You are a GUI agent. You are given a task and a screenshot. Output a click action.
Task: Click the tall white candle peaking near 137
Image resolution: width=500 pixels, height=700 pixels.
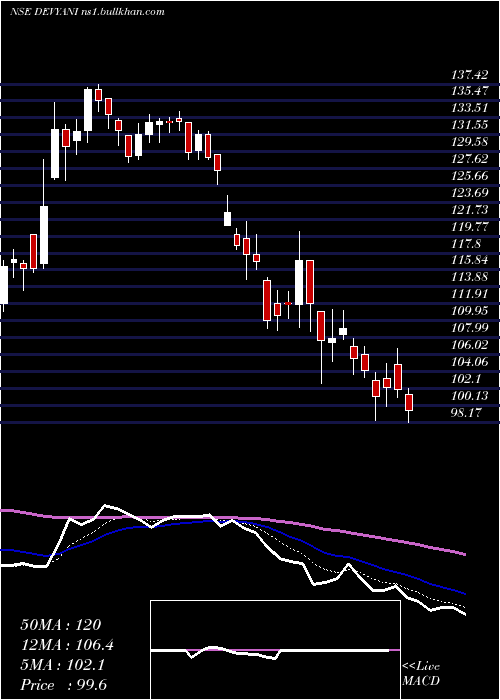click(88, 110)
